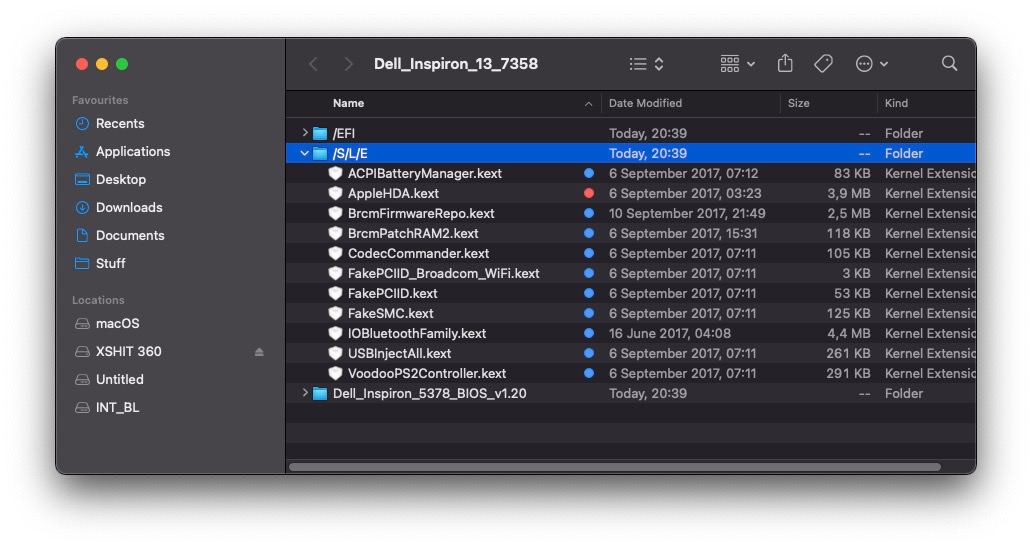Viewport: 1032px width, 548px height.
Task: Click the 10 September 2017, 21:49 date
Action: pos(687,214)
